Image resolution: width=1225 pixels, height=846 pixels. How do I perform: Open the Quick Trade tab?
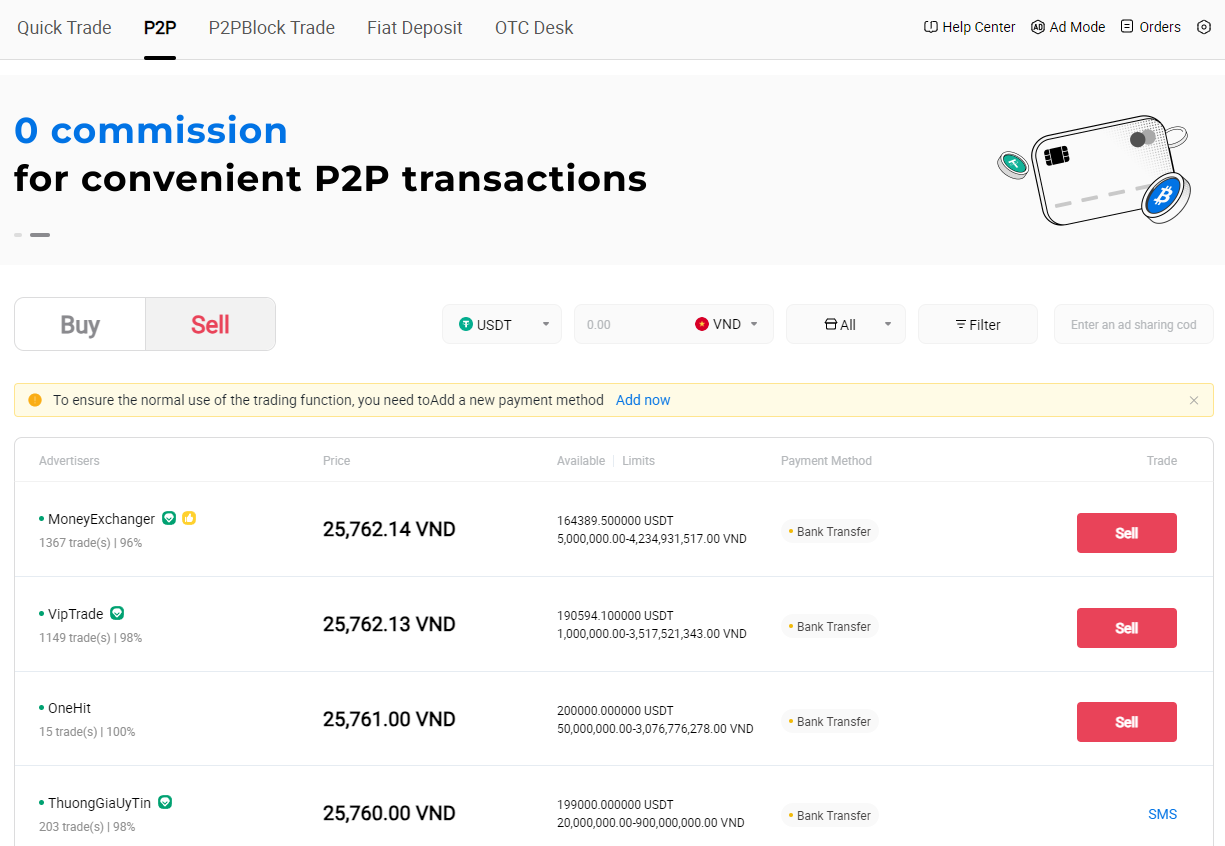coord(64,28)
